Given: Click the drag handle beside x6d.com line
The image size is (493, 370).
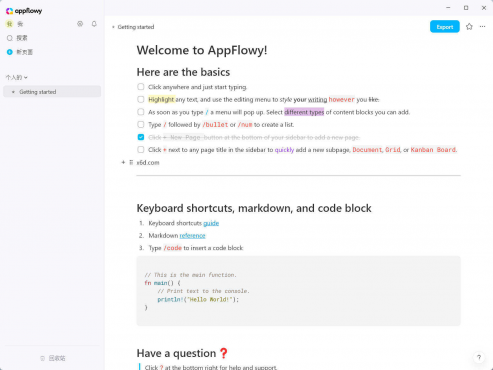Looking at the screenshot, I should [x=131, y=162].
